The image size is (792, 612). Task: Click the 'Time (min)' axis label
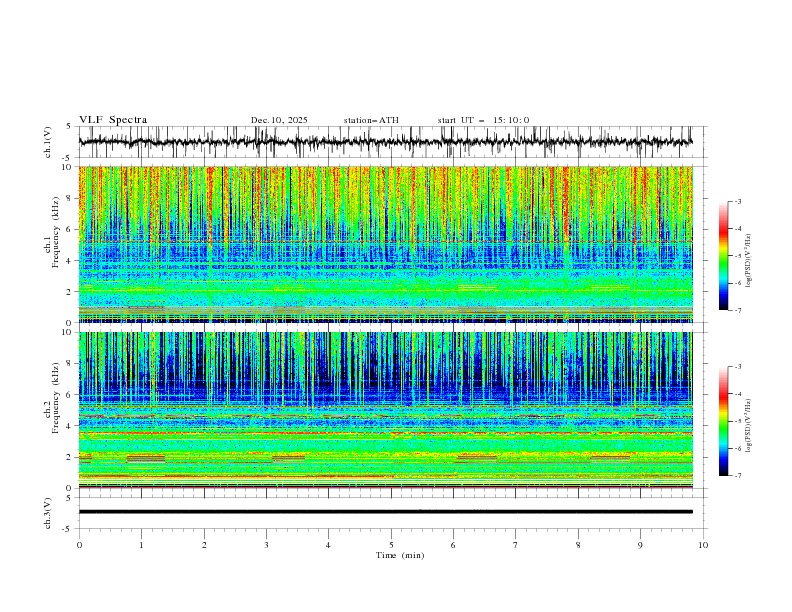(400, 555)
